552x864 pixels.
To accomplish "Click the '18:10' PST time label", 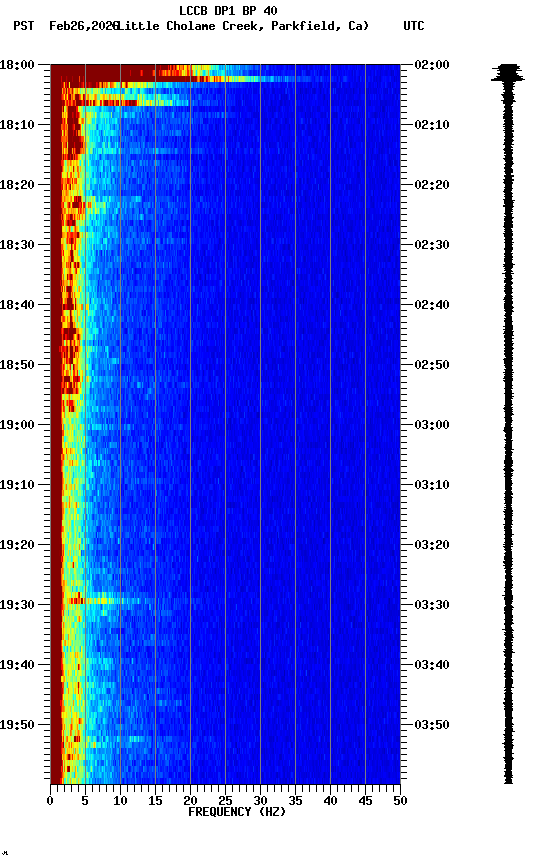I will click(17, 125).
